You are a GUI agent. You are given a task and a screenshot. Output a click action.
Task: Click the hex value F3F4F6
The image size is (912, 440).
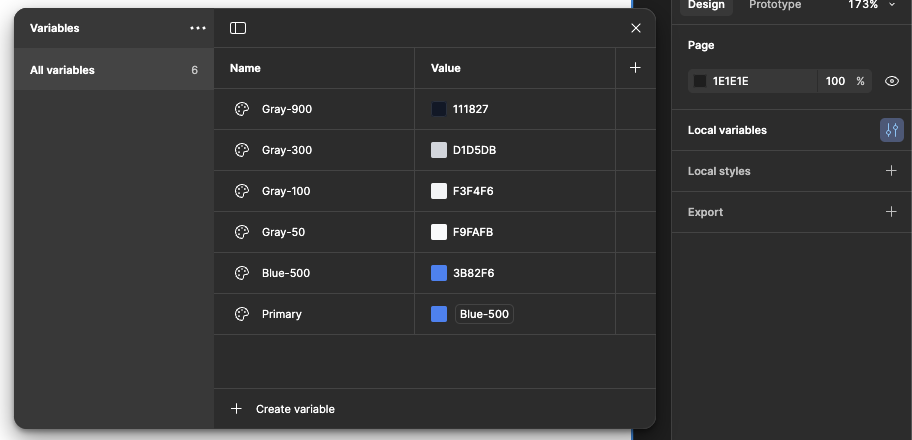pyautogui.click(x=473, y=191)
